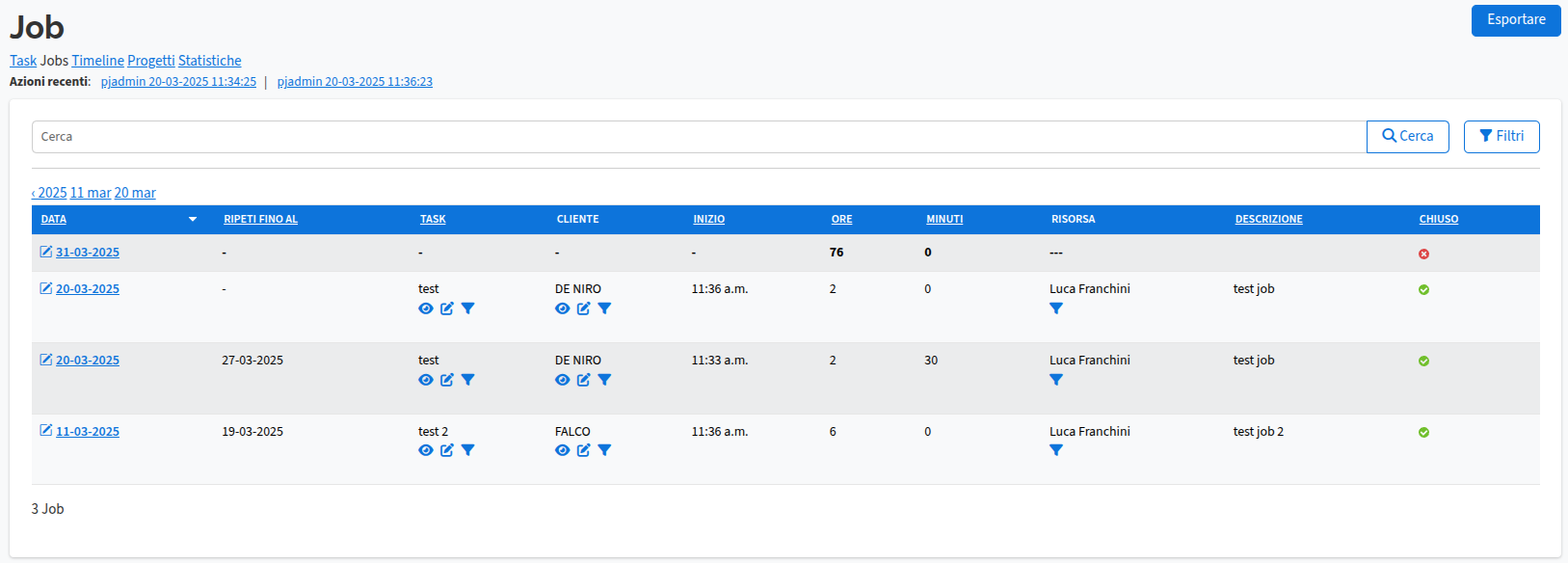This screenshot has width=1568, height=563.
Task: Click the green check icon in the 11:33 a.m. row
Action: pos(1423,361)
